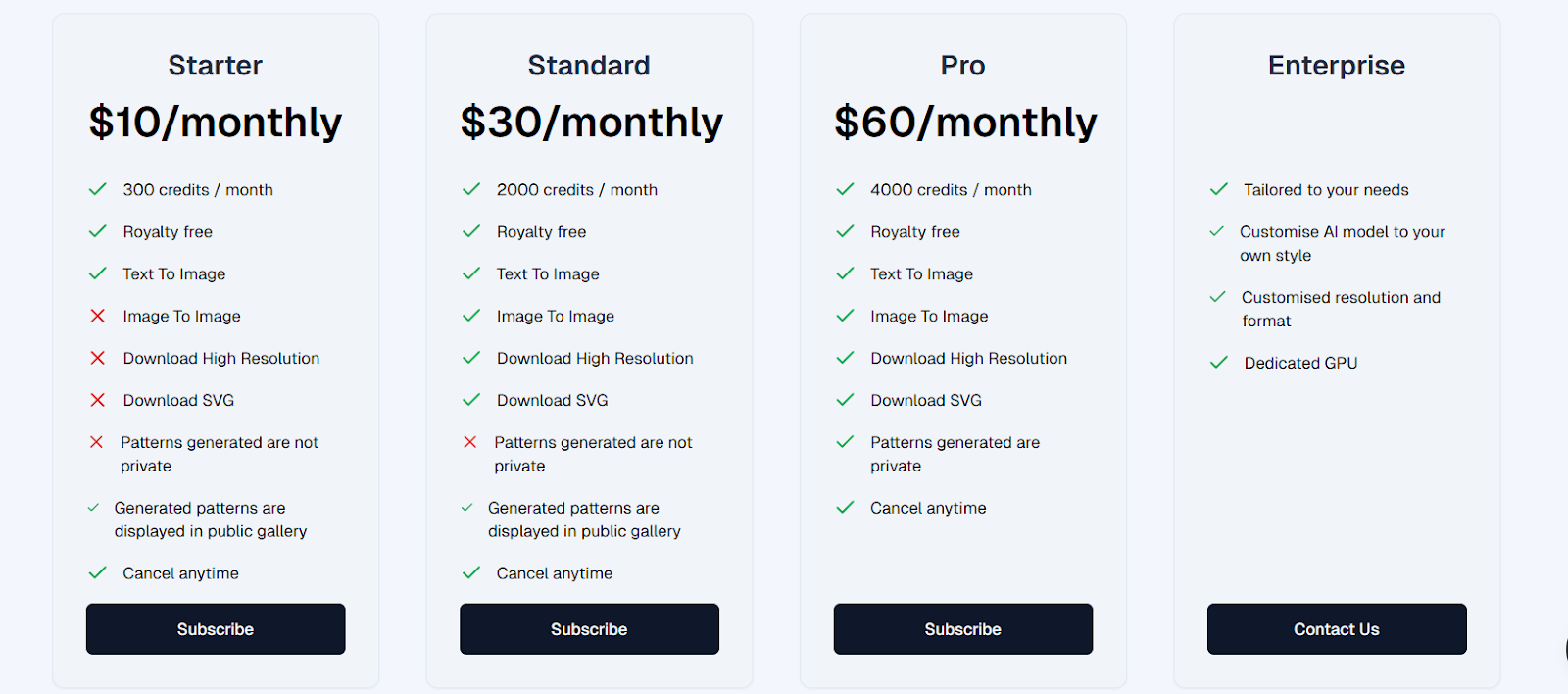Click Pro's Patterns generated are private text
This screenshot has height=694, width=1568.
tap(955, 454)
